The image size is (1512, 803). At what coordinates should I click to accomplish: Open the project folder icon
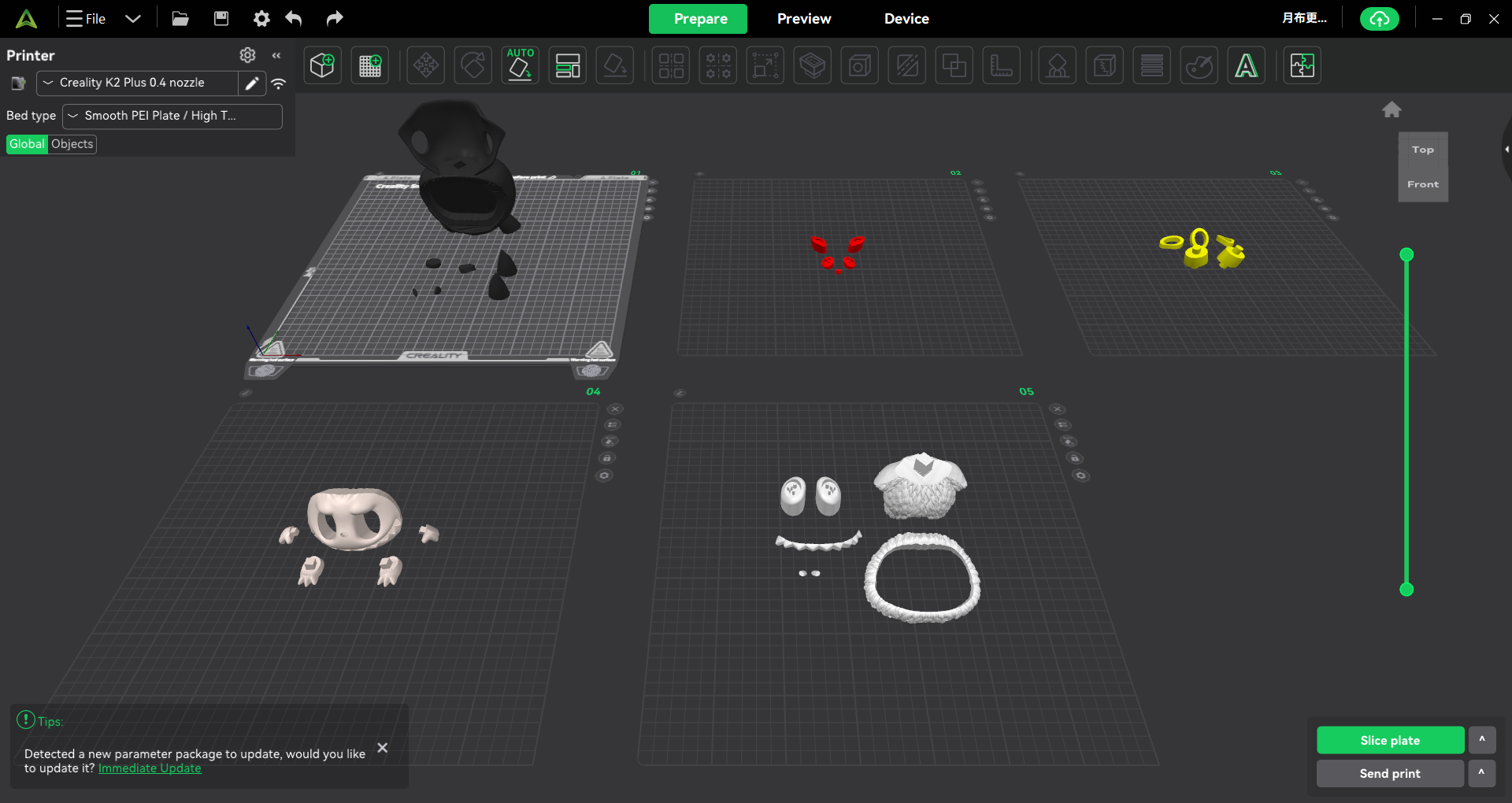point(180,18)
